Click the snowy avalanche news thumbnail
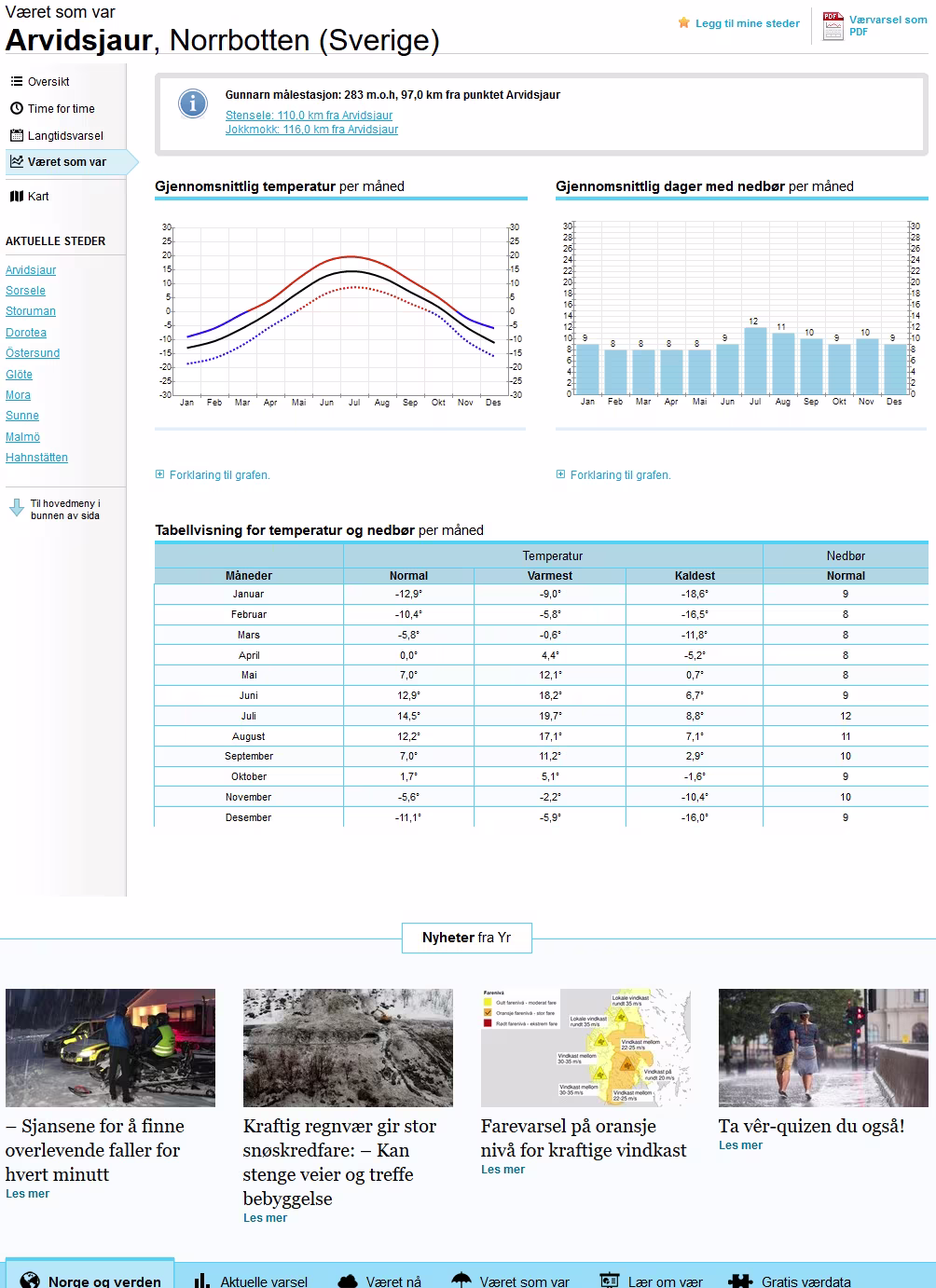This screenshot has height=1288, width=936. pos(348,1048)
